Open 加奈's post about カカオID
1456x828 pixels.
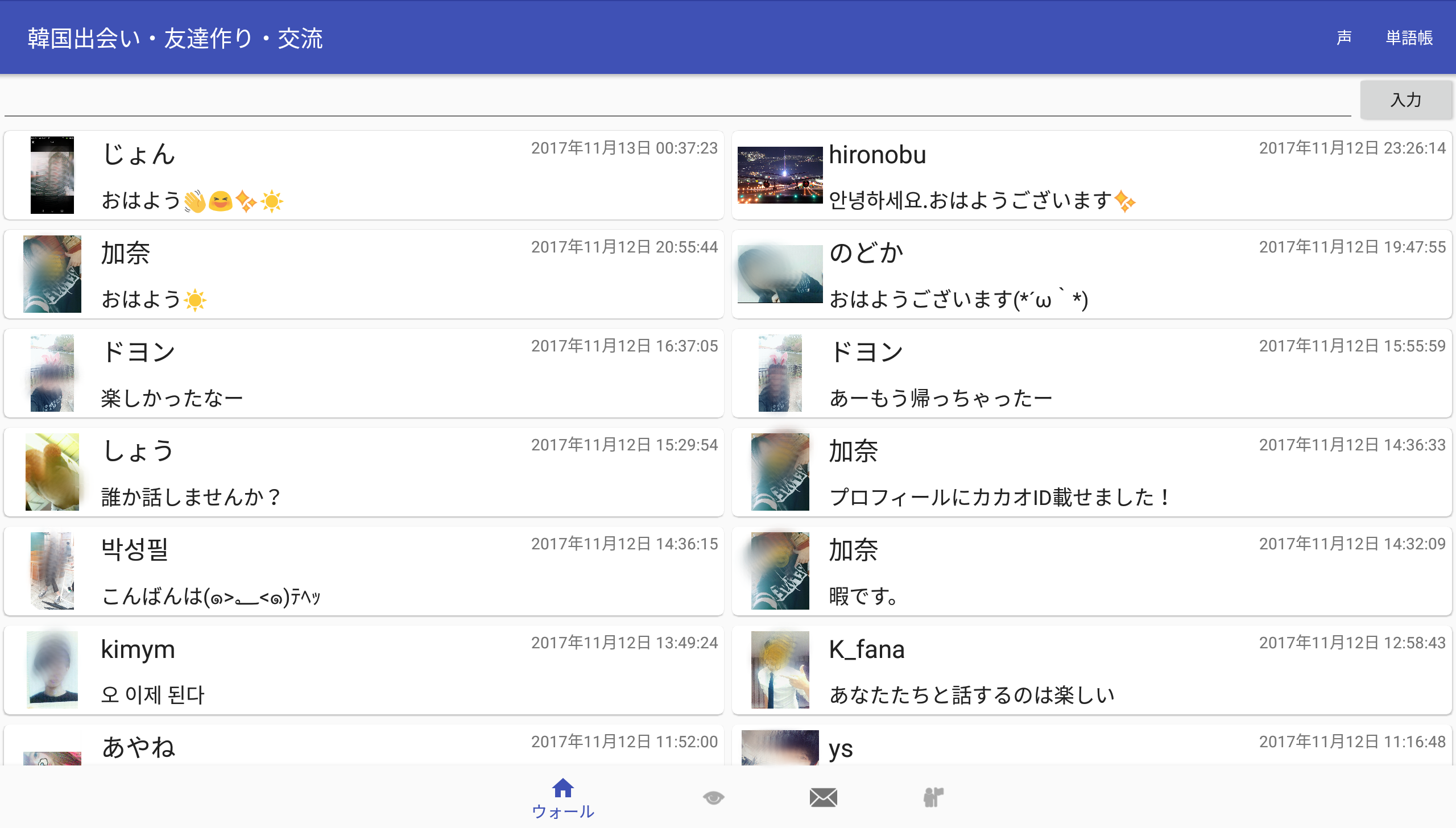click(x=999, y=497)
